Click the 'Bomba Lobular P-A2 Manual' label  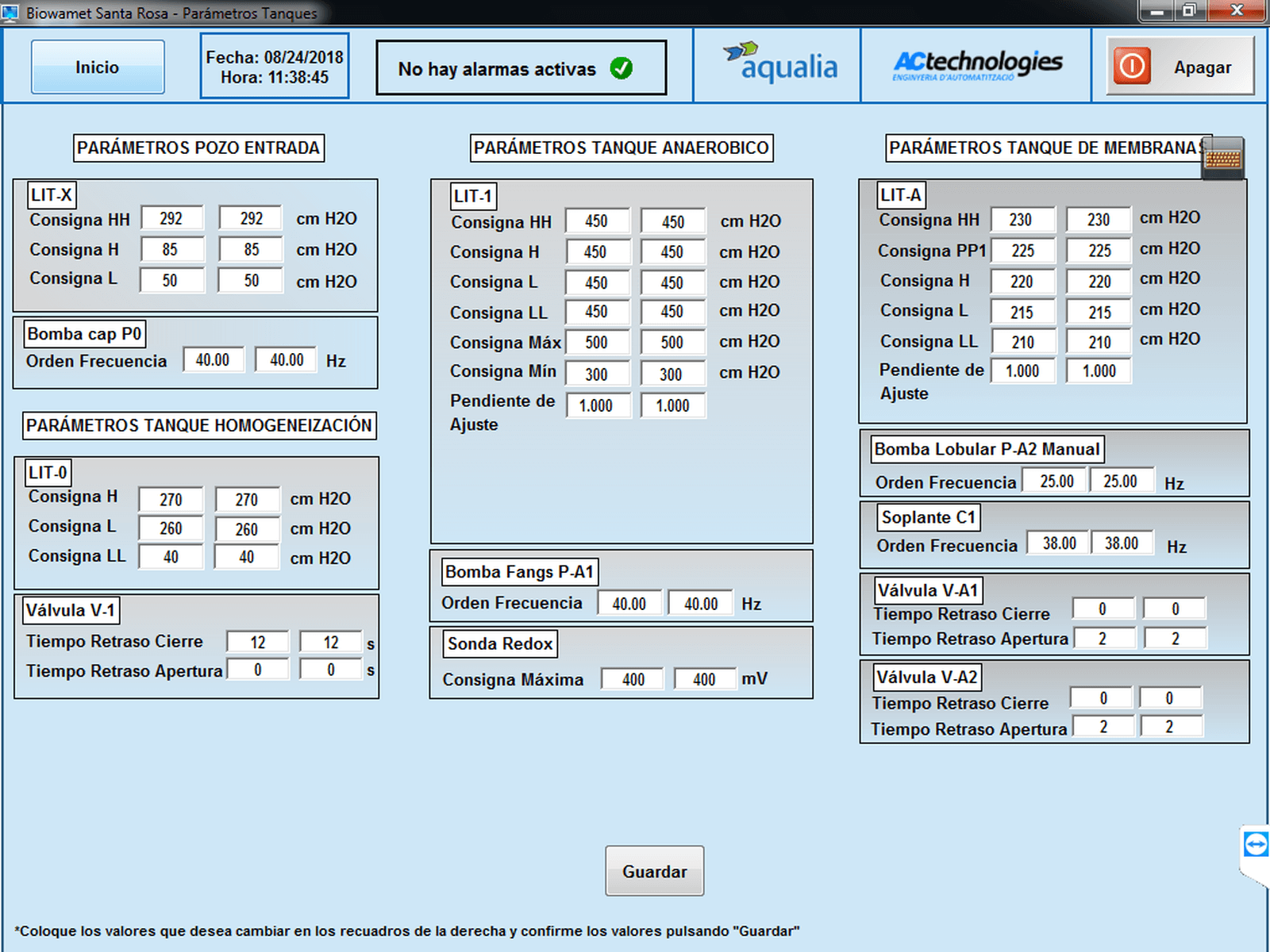click(x=987, y=449)
